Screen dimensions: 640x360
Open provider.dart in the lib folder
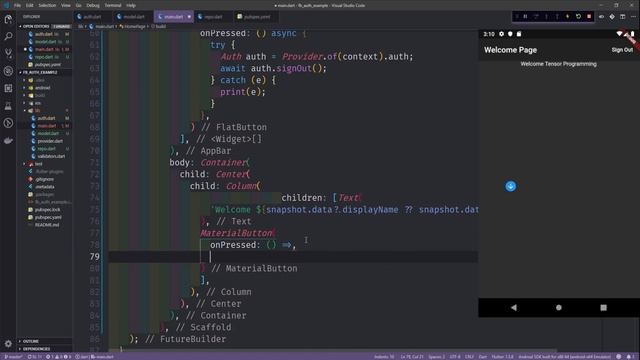(50, 141)
